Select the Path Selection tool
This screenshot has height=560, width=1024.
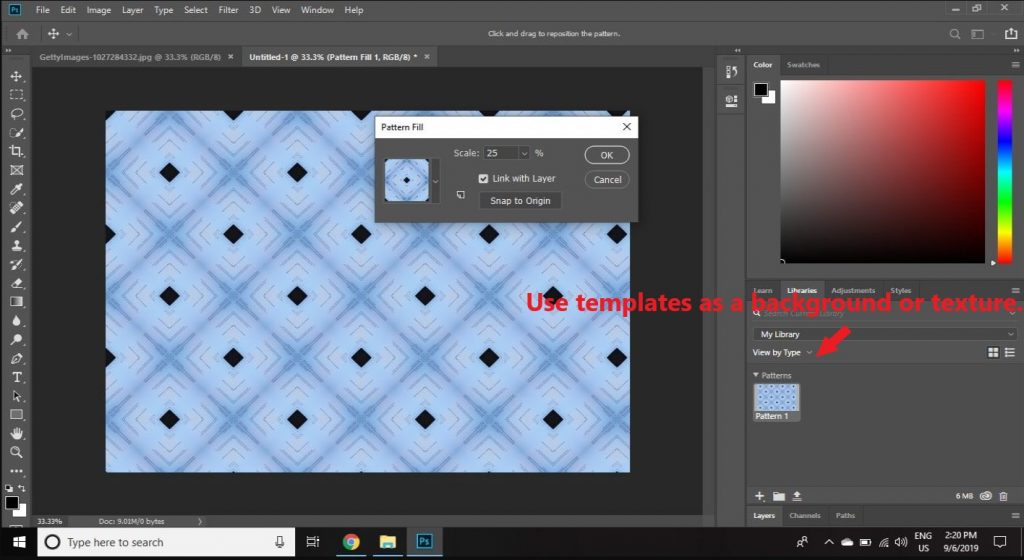tap(16, 396)
